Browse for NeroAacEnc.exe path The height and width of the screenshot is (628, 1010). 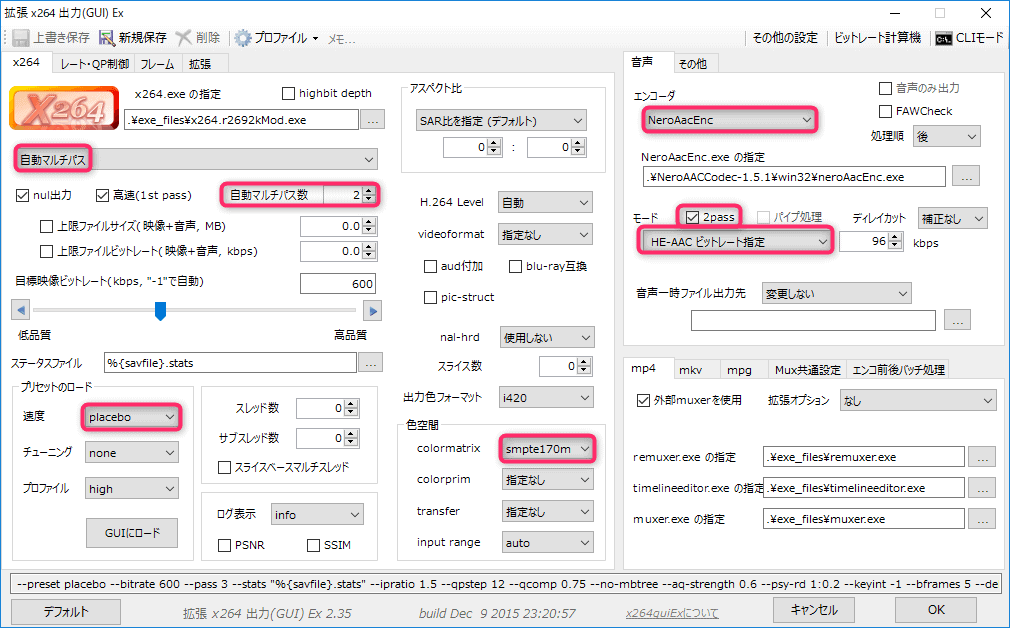click(x=965, y=176)
